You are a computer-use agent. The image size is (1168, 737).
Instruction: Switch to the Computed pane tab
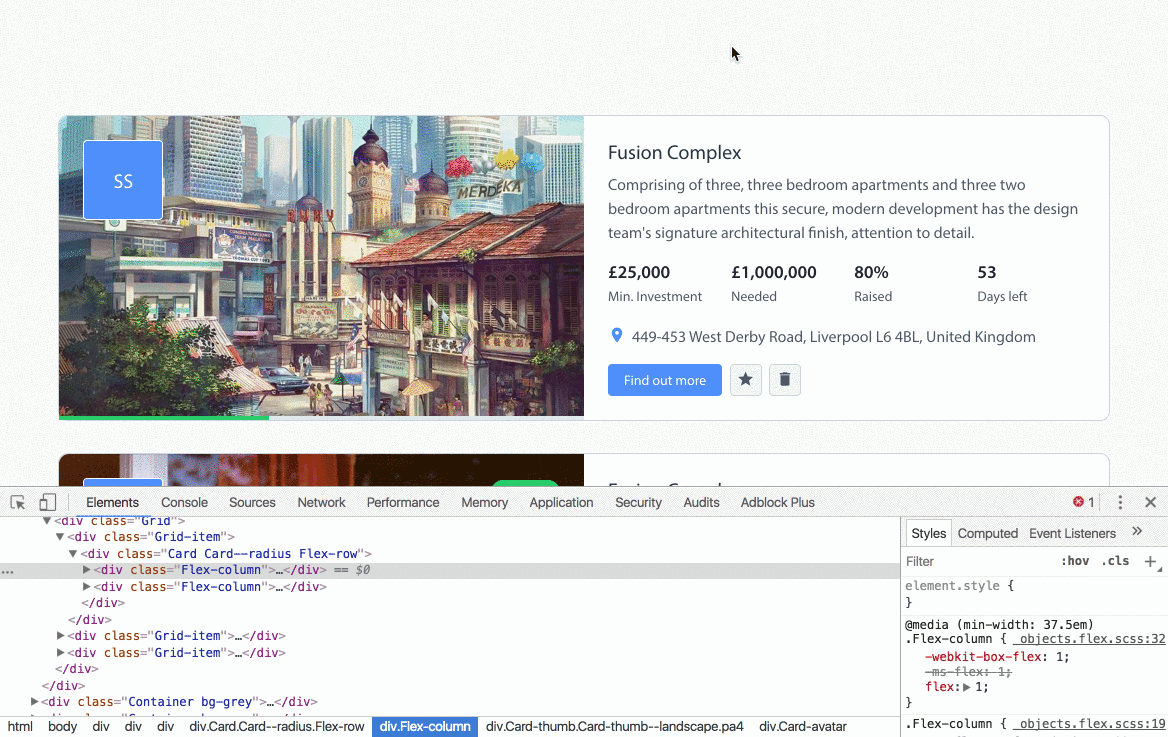click(988, 534)
